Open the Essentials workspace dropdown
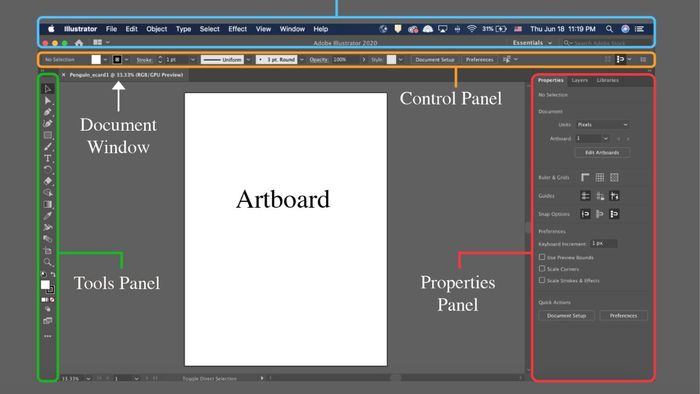The height and width of the screenshot is (394, 700). pos(532,43)
